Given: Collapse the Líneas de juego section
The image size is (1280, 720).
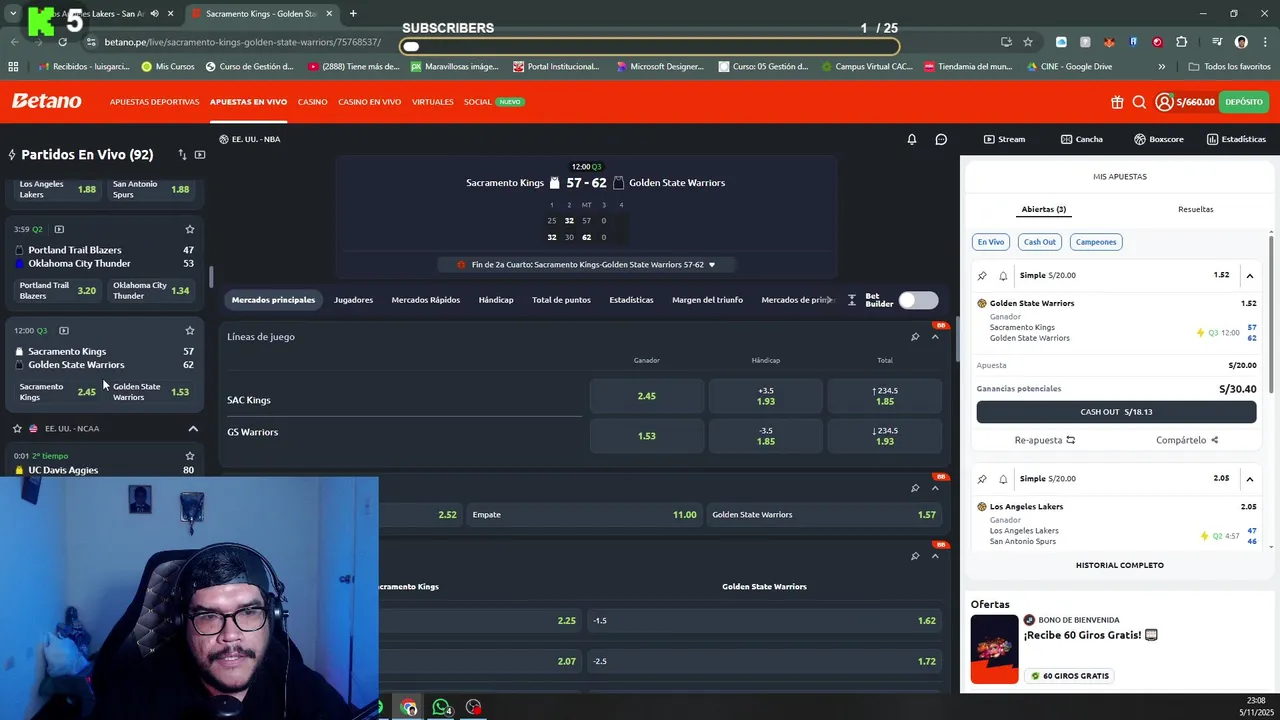Looking at the screenshot, I should [935, 337].
